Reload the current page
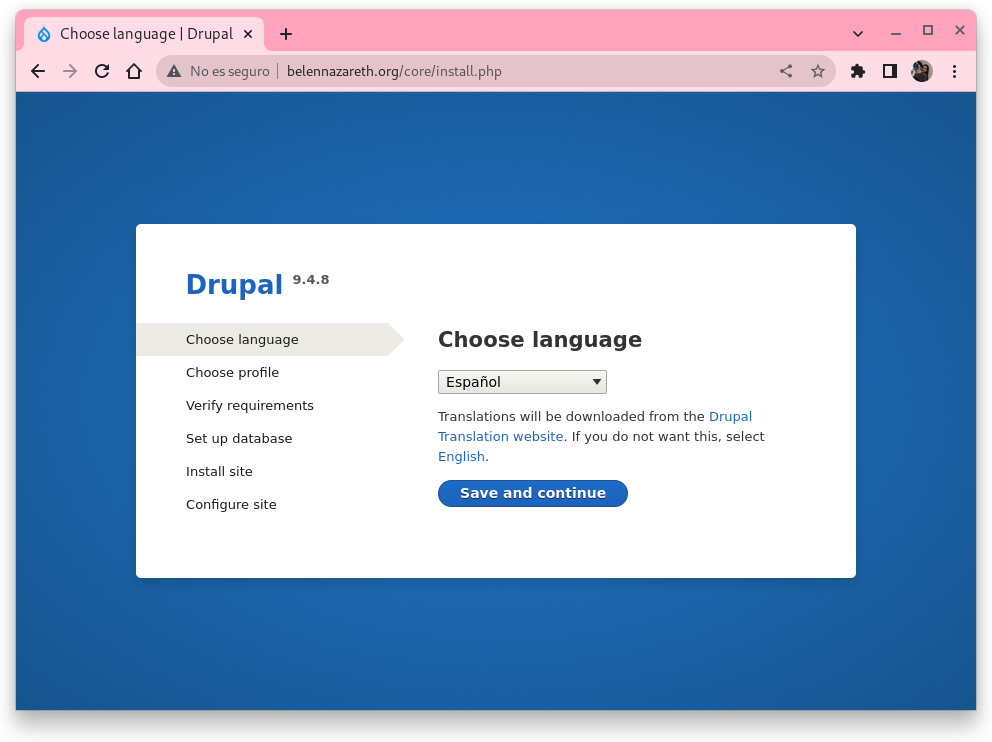This screenshot has height=742, width=992. (x=102, y=71)
